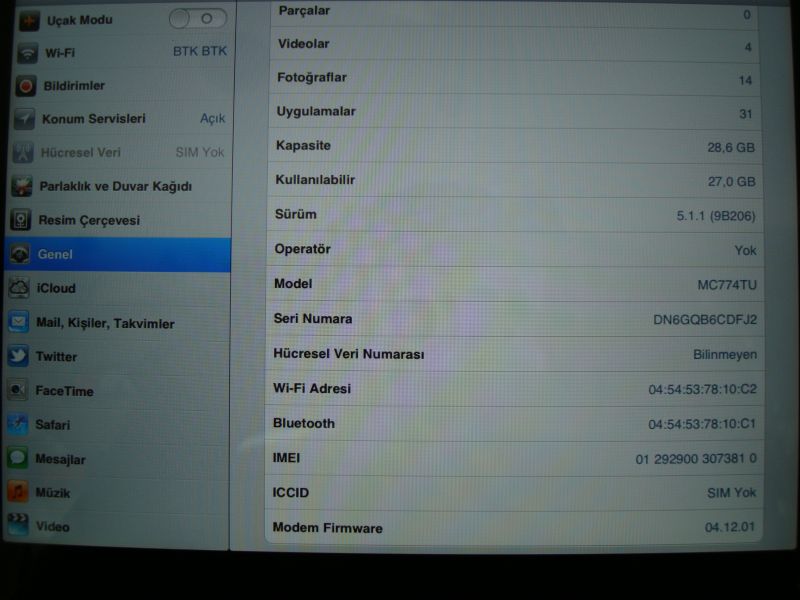The width and height of the screenshot is (800, 600).
Task: Select Genel in the sidebar
Action: tap(118, 254)
